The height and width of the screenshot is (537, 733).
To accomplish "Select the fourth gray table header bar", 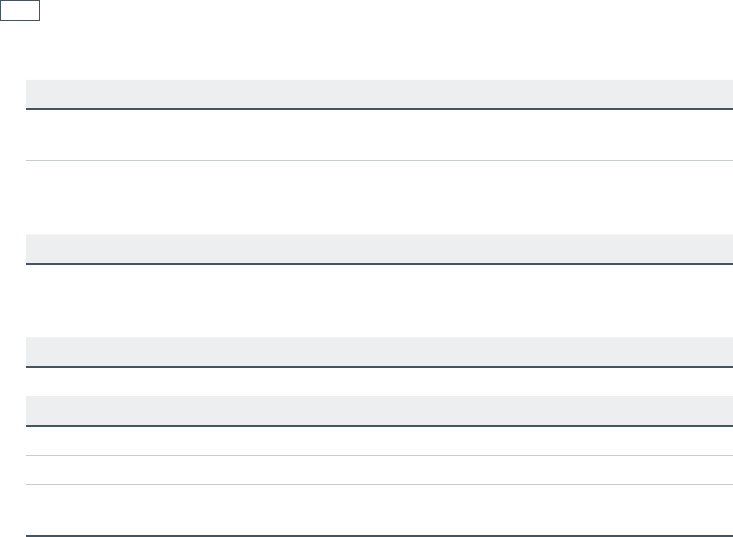I will pyautogui.click(x=379, y=410).
